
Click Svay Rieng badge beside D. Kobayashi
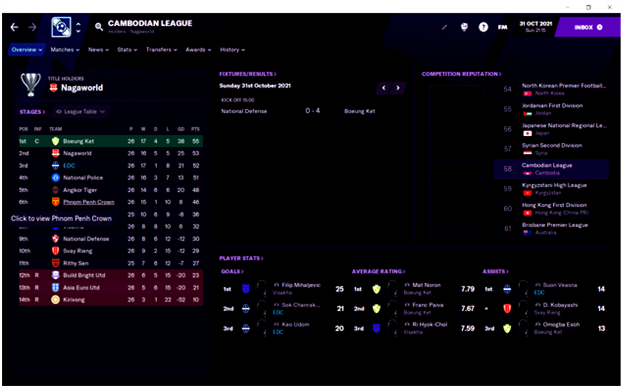click(x=507, y=309)
